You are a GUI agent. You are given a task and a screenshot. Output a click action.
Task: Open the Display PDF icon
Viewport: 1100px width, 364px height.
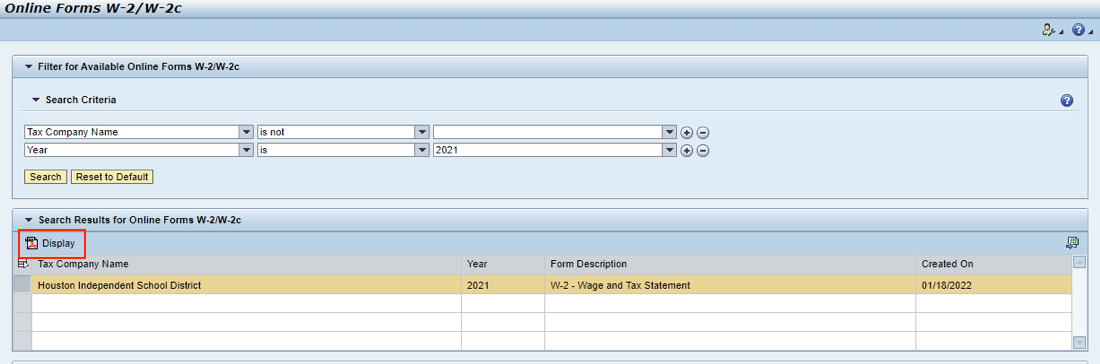pos(31,243)
